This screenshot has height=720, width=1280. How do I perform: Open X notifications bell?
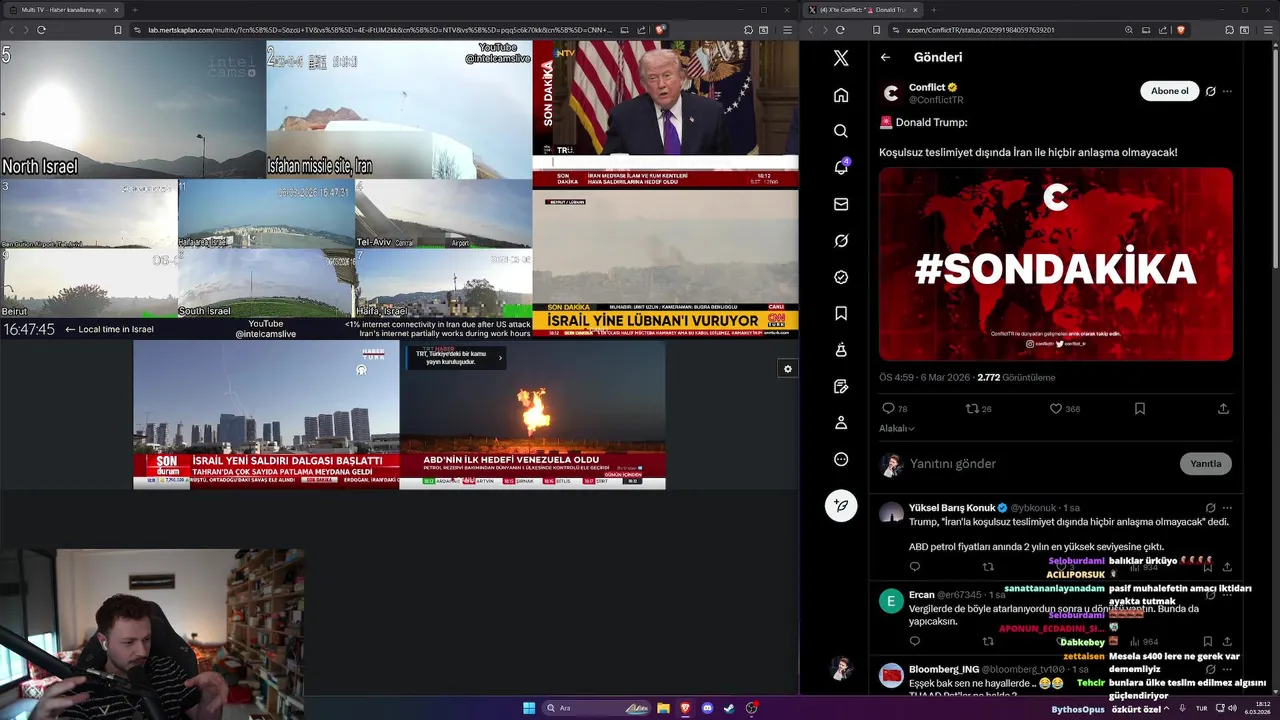841,167
